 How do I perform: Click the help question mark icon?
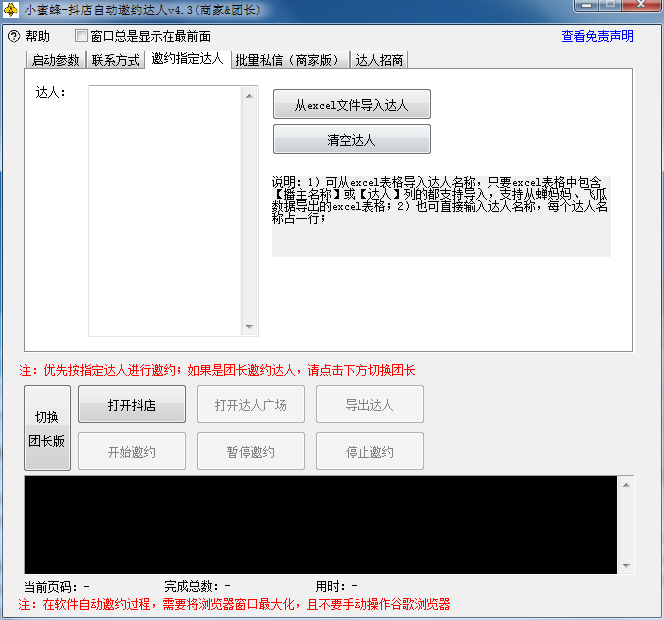[14, 36]
